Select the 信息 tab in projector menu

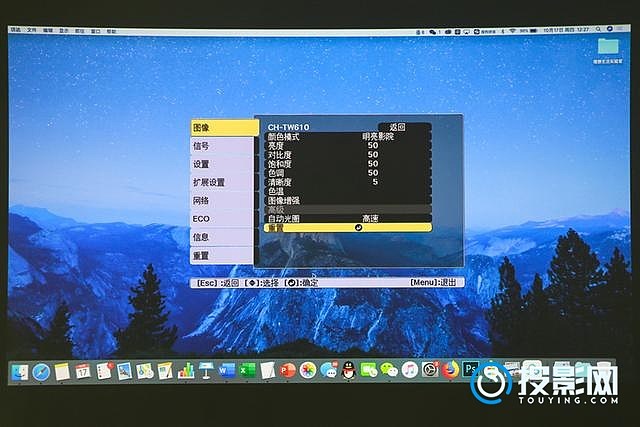[222, 237]
